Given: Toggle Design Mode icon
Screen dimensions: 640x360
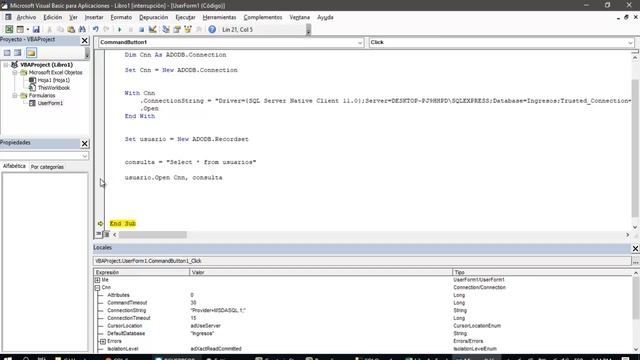Looking at the screenshot, I should [x=152, y=29].
